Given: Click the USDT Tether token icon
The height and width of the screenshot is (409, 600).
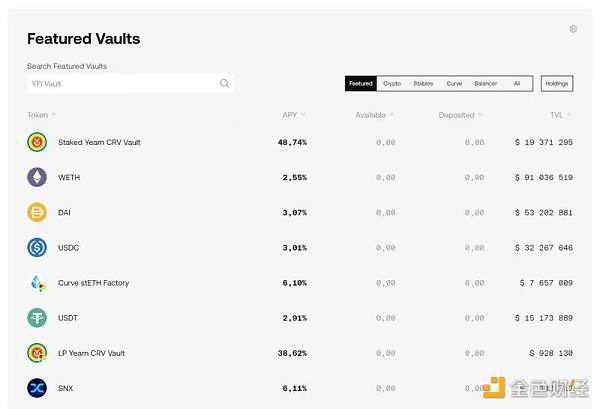Looking at the screenshot, I should [37, 318].
